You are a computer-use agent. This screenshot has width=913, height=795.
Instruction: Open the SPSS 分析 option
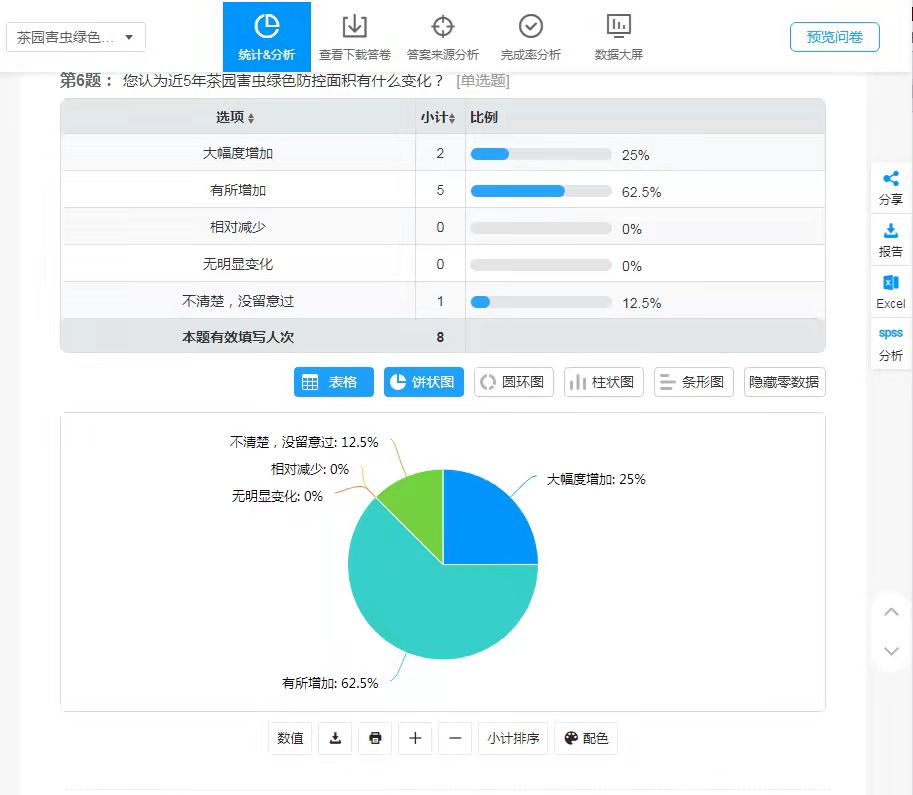890,343
